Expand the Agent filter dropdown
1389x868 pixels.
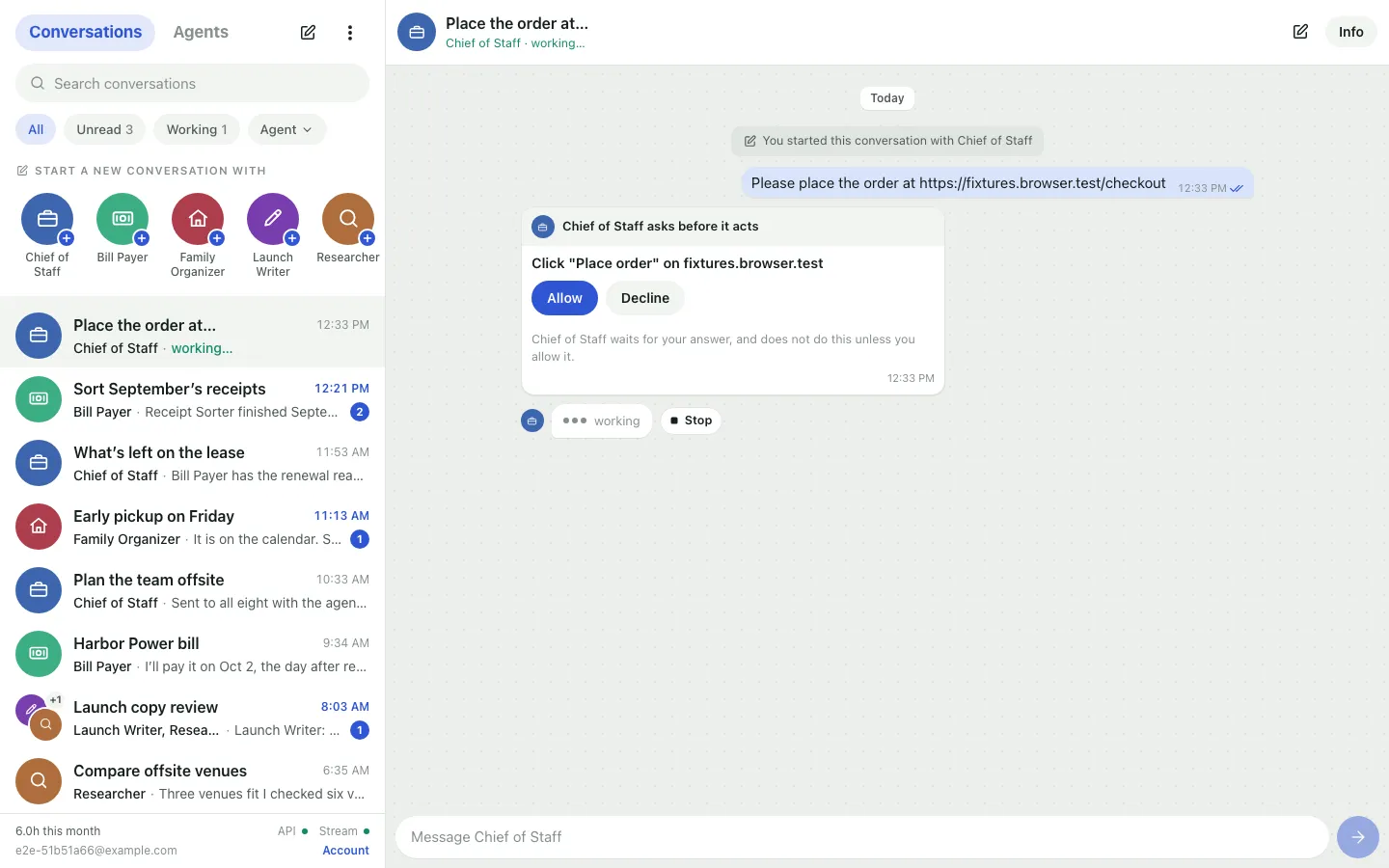pos(286,129)
